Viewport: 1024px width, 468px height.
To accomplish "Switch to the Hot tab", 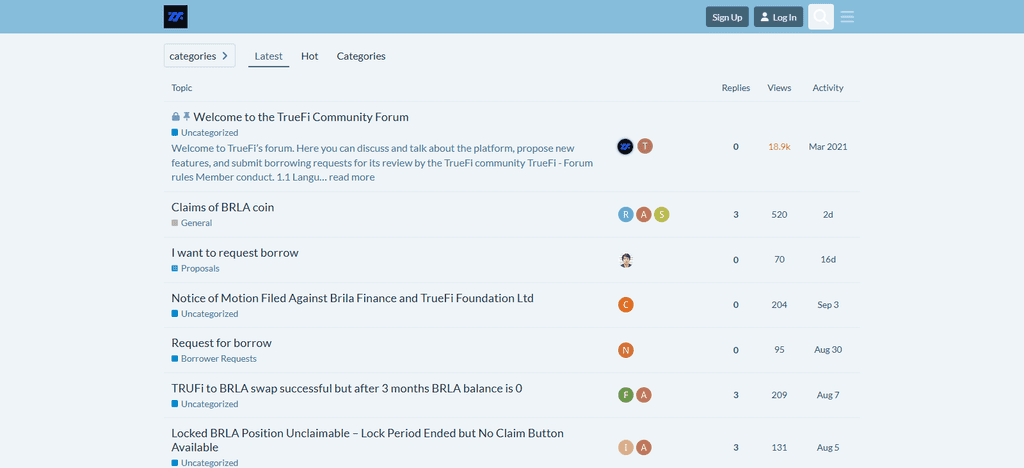I will [x=310, y=56].
